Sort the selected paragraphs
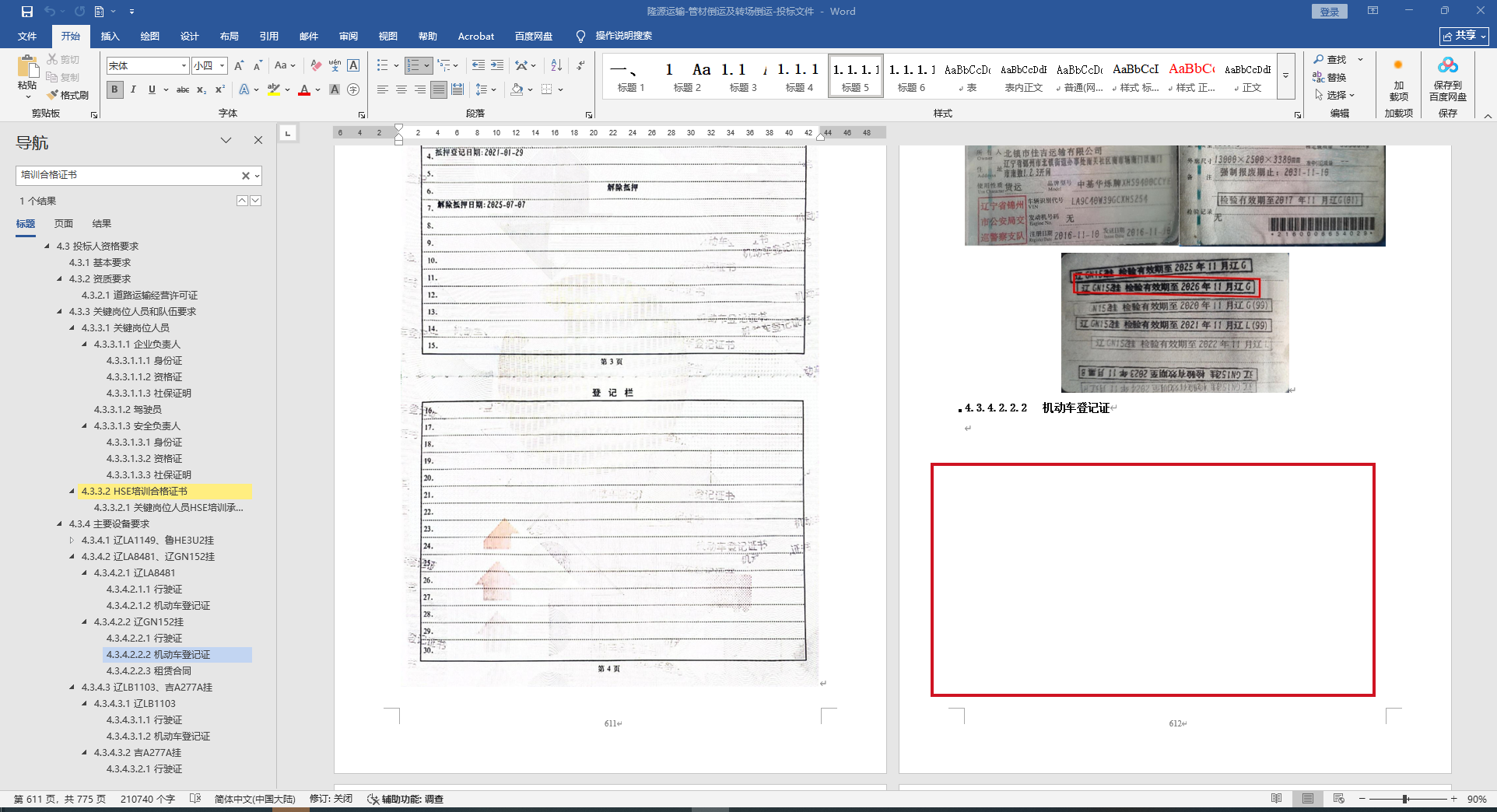This screenshot has height=812, width=1497. coord(556,65)
